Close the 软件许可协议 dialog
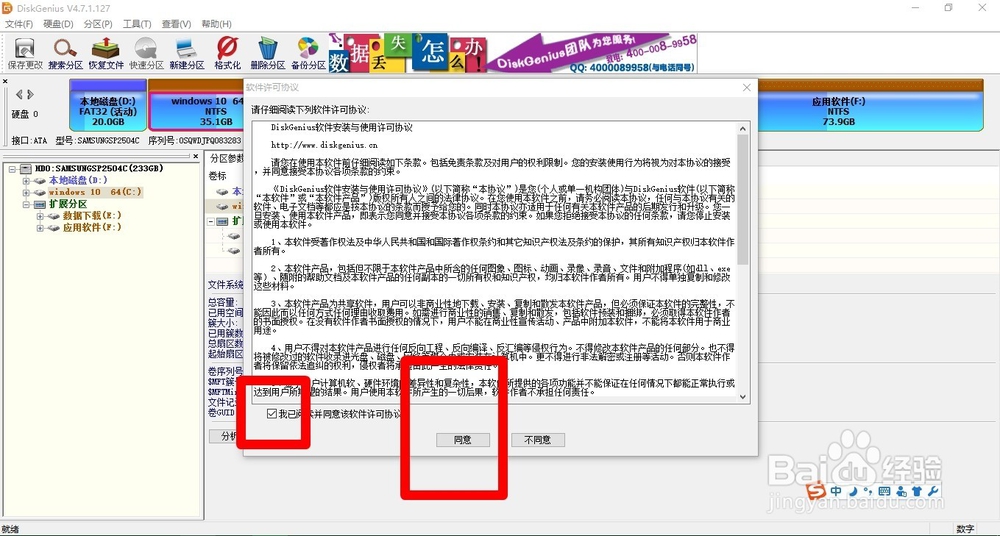Image resolution: width=1000 pixels, height=536 pixels. point(746,87)
